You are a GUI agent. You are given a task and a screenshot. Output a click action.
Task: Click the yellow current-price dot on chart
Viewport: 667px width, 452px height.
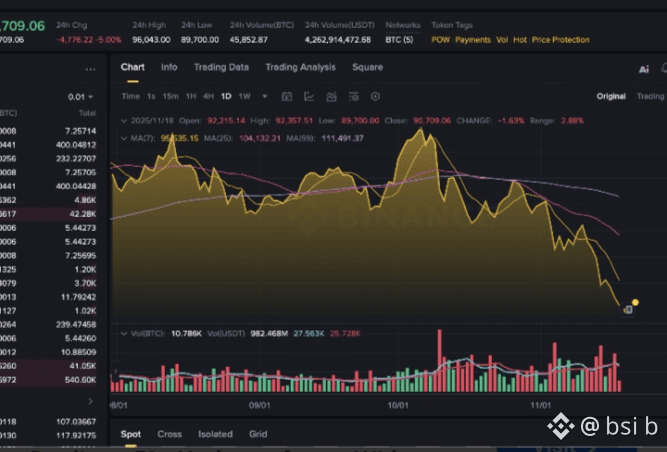coord(635,302)
